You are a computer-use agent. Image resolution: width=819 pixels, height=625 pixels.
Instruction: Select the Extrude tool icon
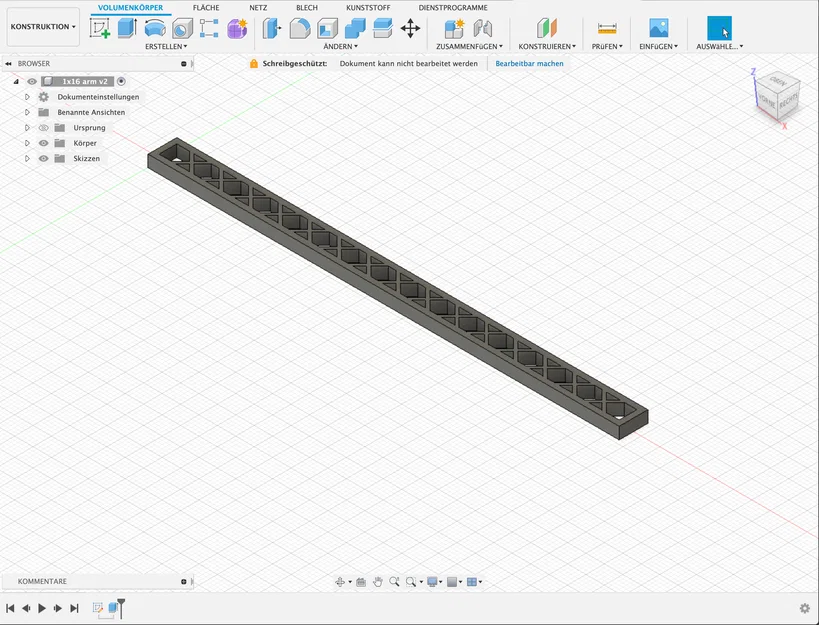click(127, 28)
